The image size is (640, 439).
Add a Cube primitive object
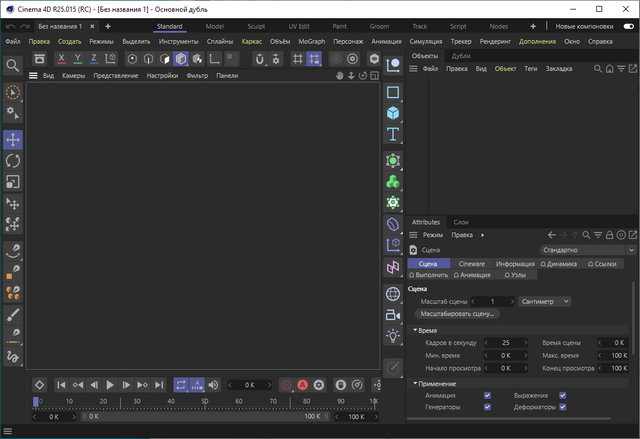coord(393,113)
